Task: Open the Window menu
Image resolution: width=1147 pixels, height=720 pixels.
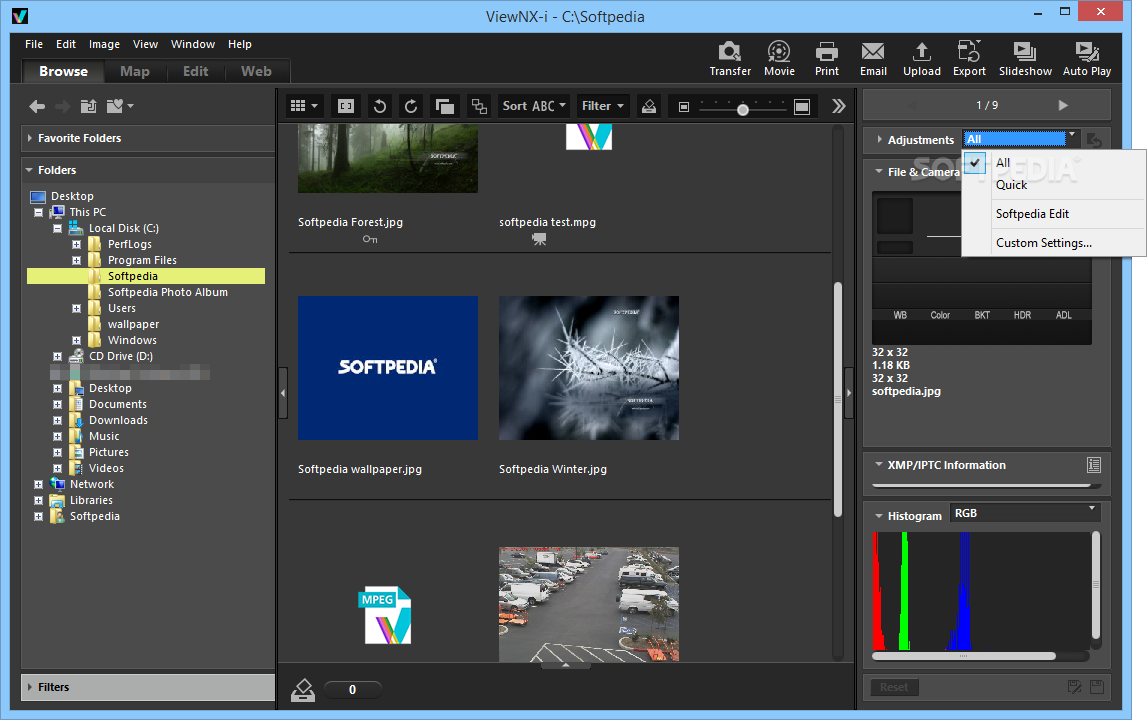Action: [192, 44]
